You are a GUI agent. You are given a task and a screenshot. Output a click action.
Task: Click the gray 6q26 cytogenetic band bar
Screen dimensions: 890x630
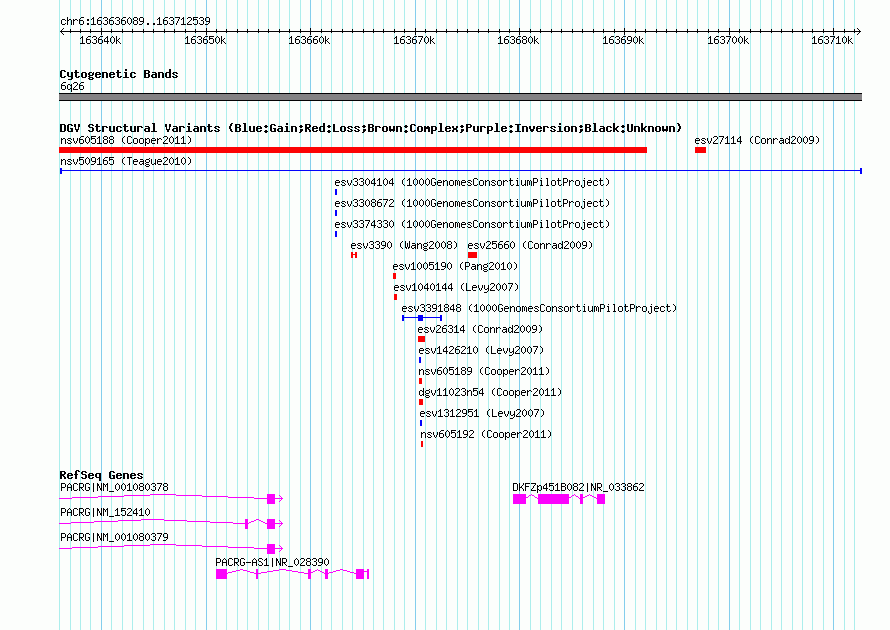click(460, 97)
